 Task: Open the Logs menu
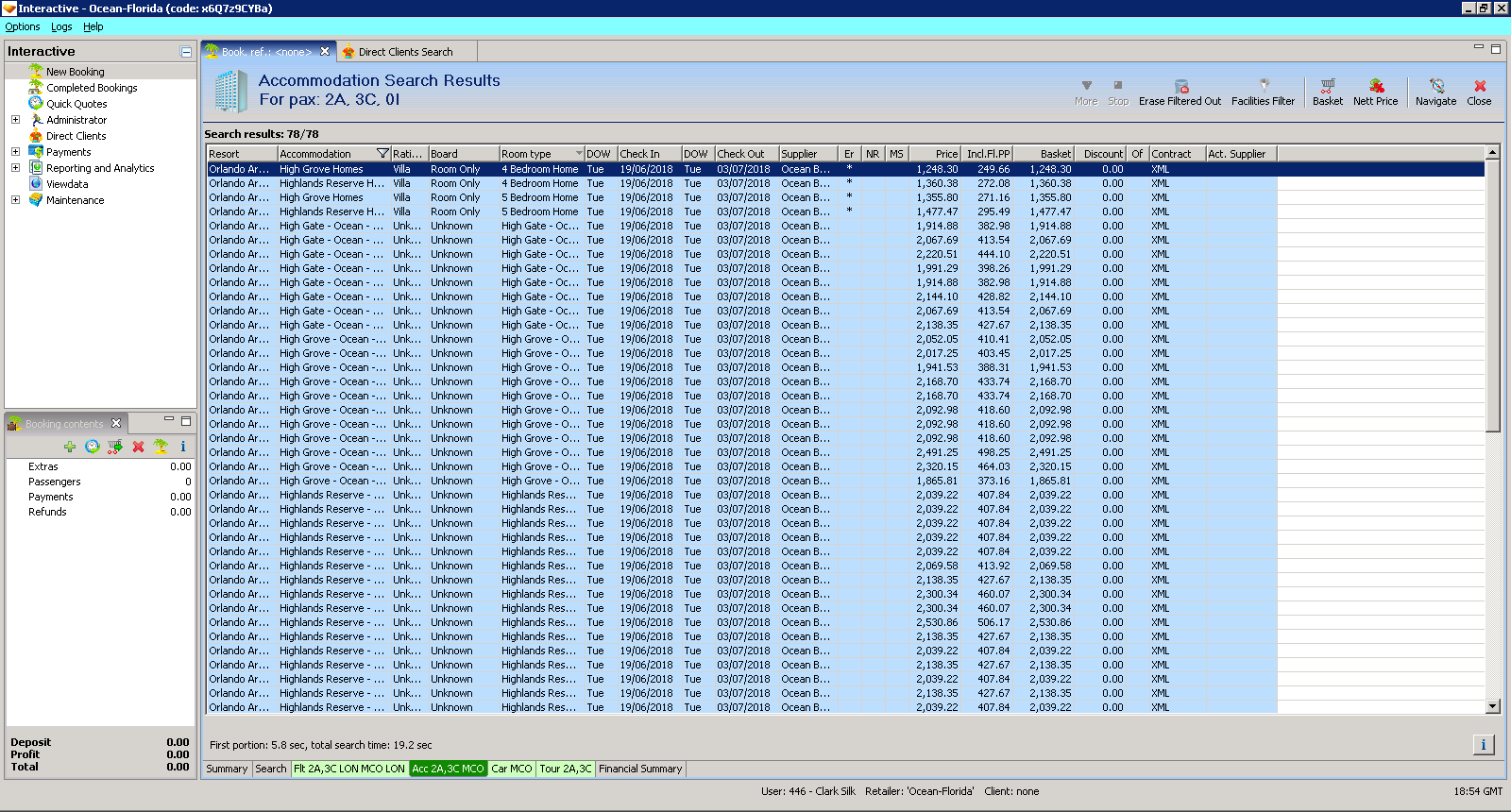pos(61,27)
